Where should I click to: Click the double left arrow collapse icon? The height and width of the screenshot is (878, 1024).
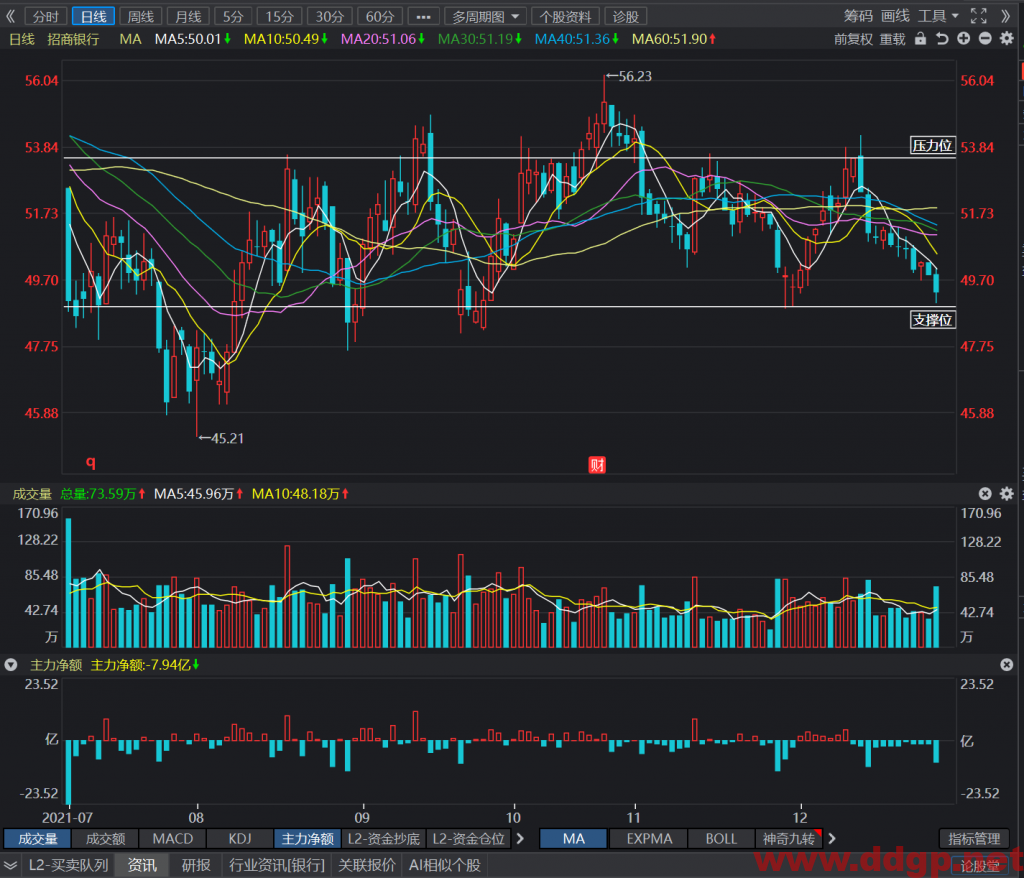pyautogui.click(x=10, y=16)
